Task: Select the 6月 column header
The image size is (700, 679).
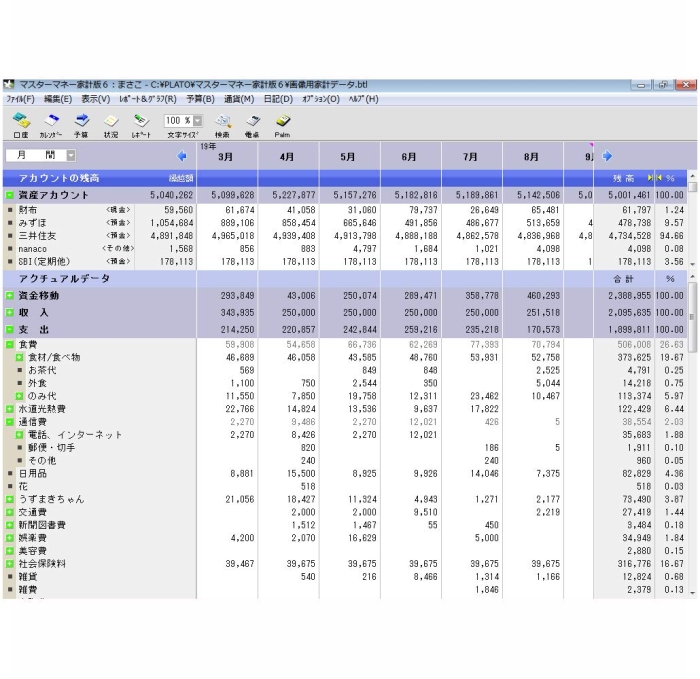Action: coord(410,156)
